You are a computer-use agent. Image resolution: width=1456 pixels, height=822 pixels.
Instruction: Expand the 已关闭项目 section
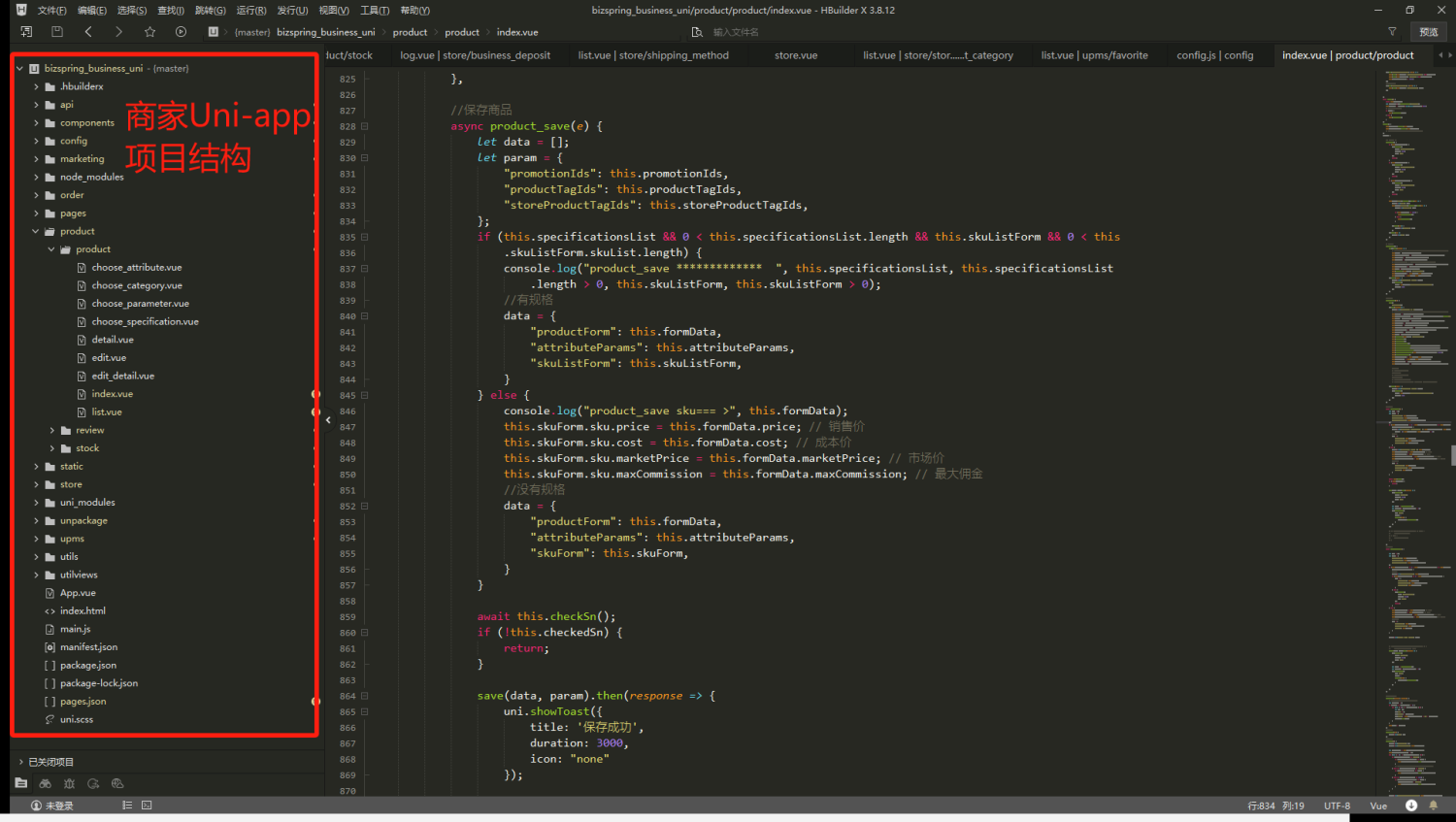pyautogui.click(x=21, y=762)
